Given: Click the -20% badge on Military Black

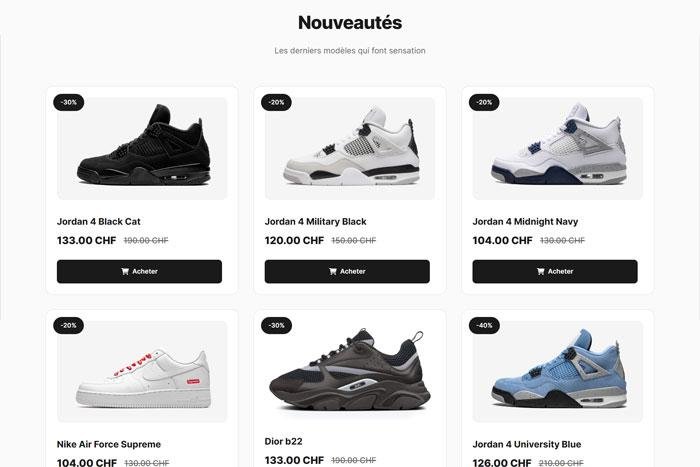Looking at the screenshot, I should pos(276,102).
